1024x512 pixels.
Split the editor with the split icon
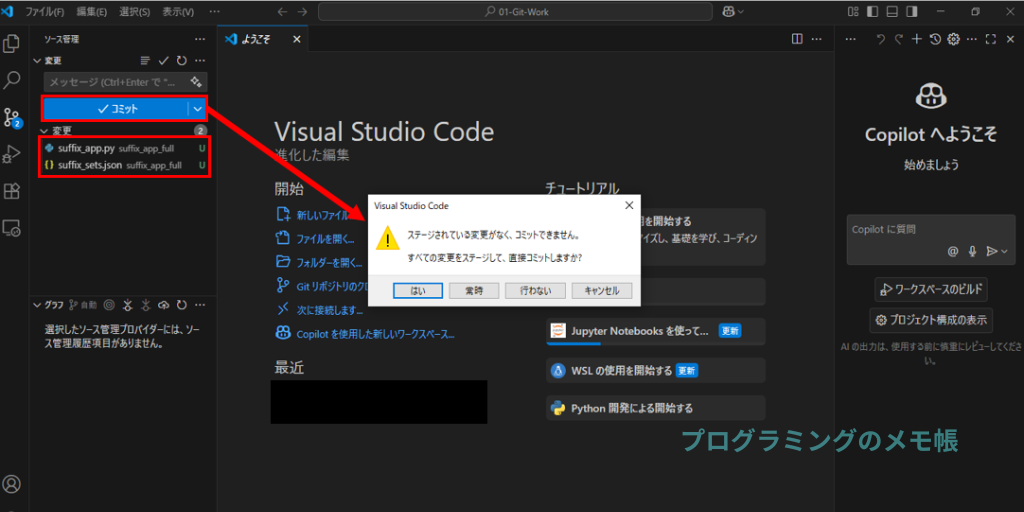click(x=797, y=39)
